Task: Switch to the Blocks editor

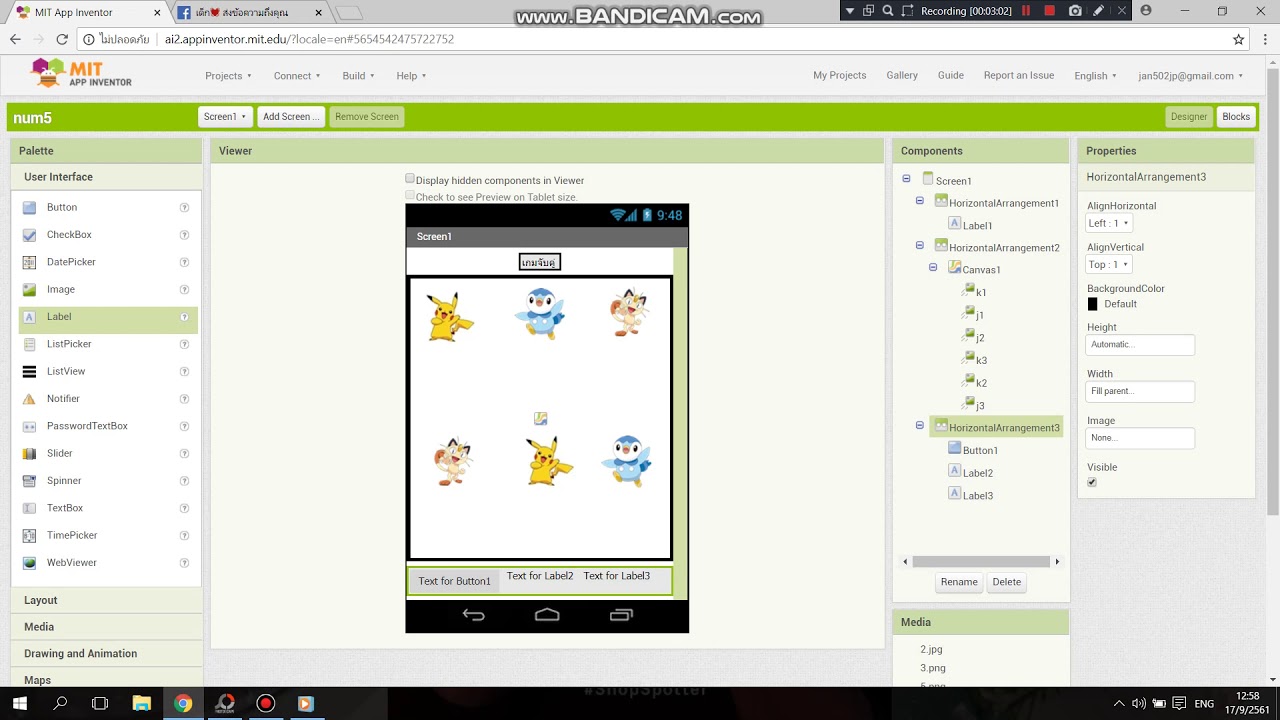Action: coord(1236,117)
